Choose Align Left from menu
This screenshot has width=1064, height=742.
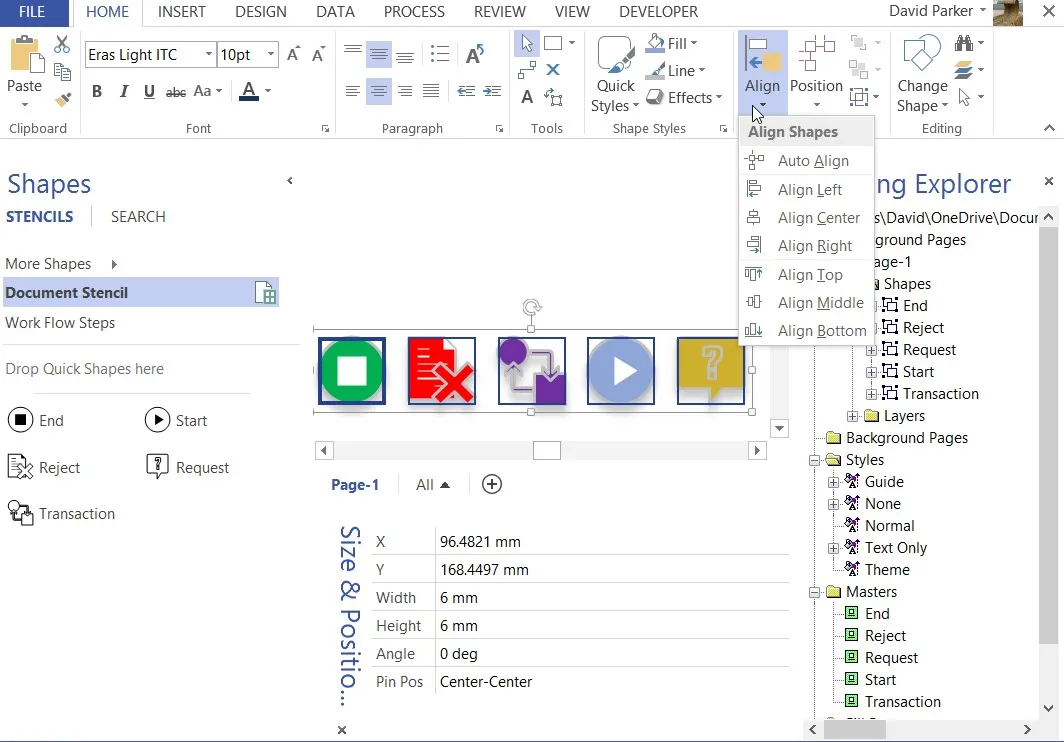pos(807,189)
